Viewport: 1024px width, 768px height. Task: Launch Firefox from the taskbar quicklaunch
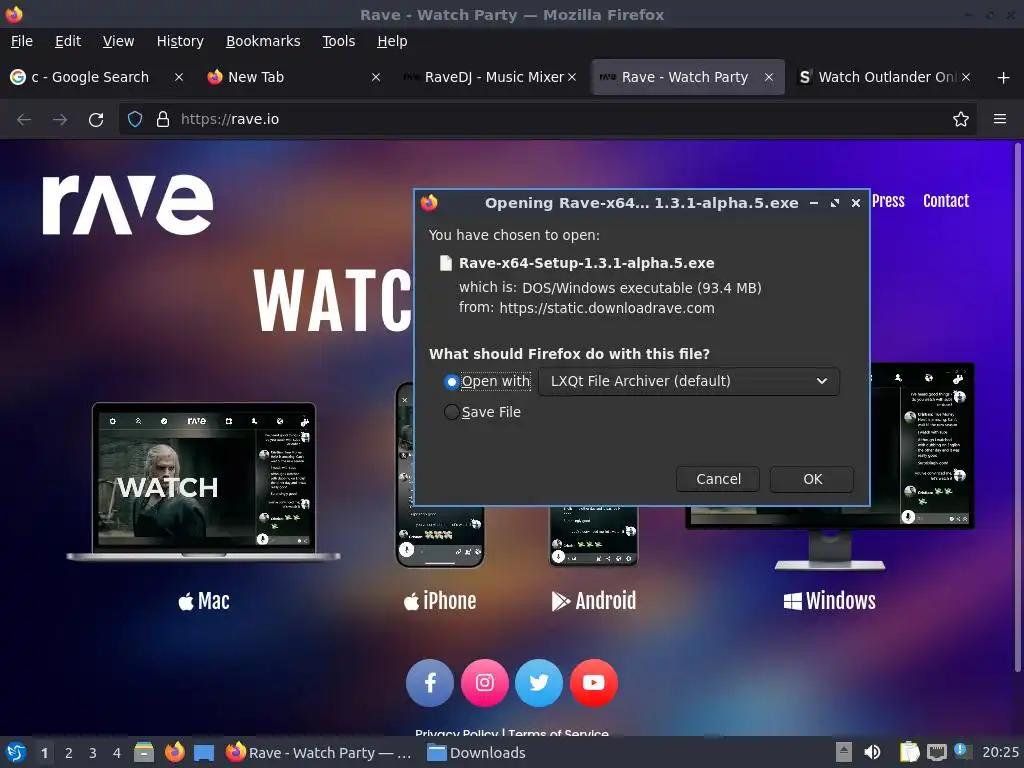[174, 752]
